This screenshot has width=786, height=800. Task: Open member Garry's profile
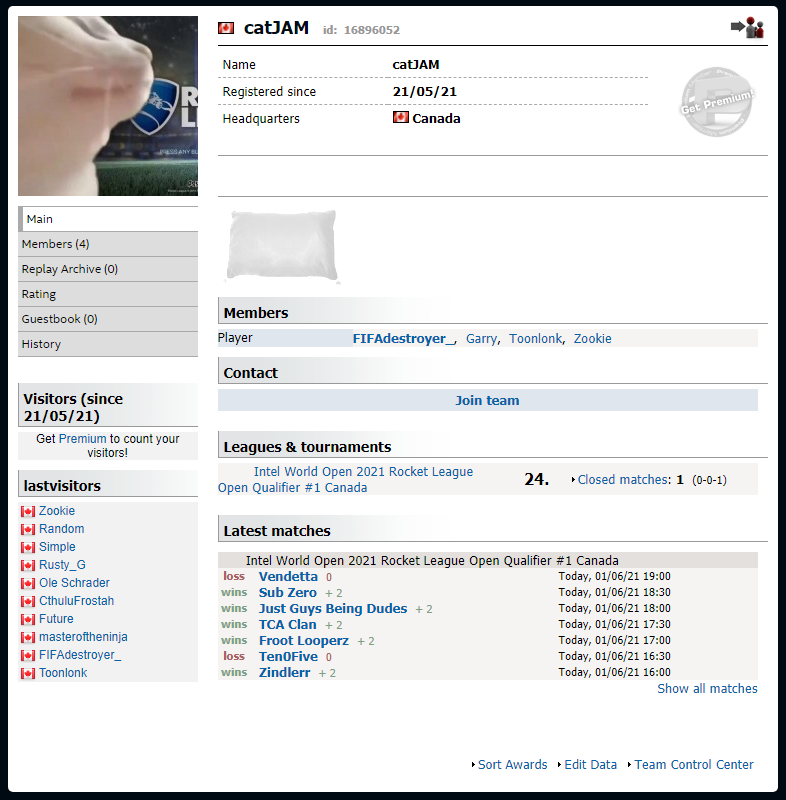481,338
